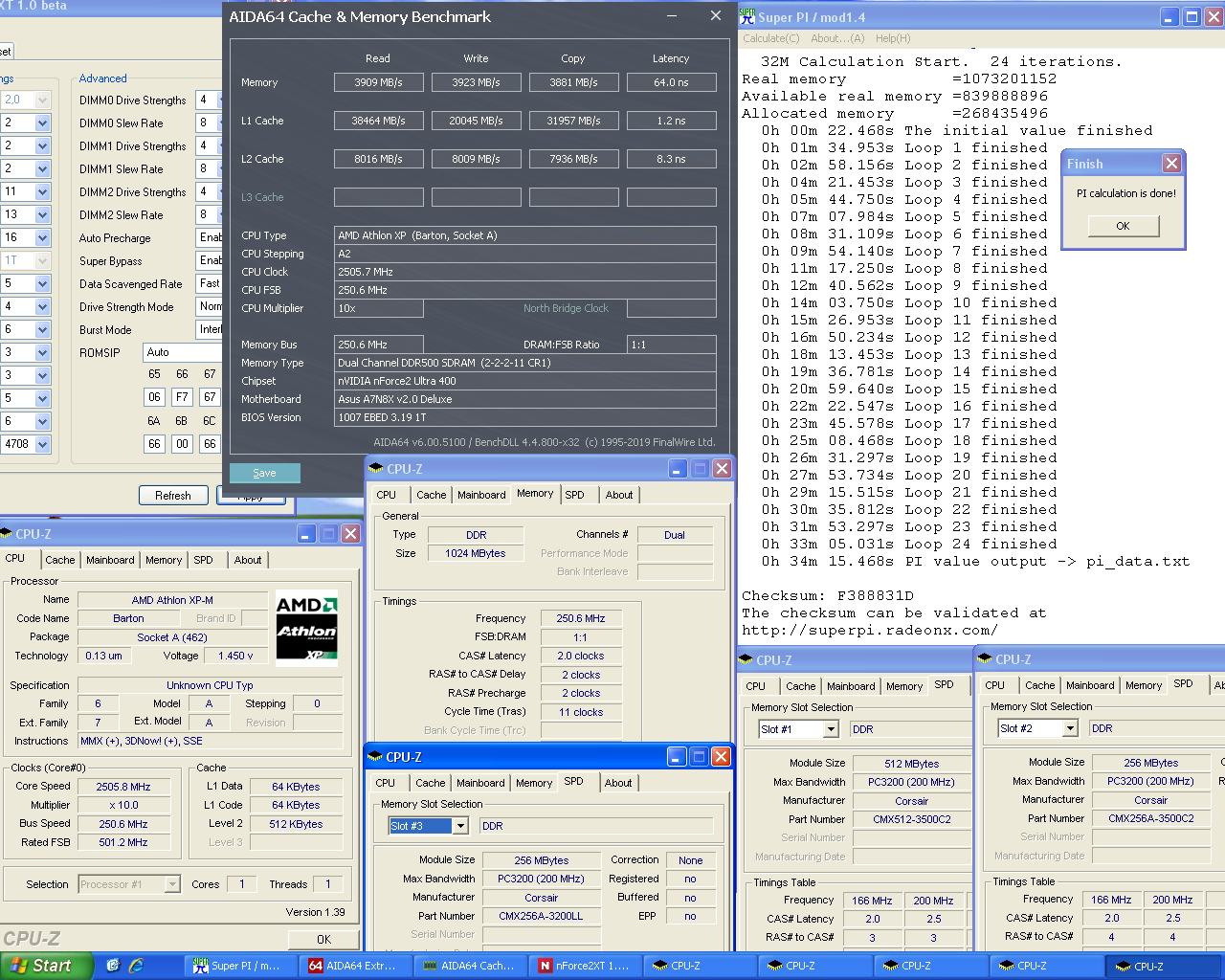This screenshot has height=980, width=1225.
Task: Open Mainboard tab in CPU-Z Slot #1 window
Action: pyautogui.click(x=851, y=686)
